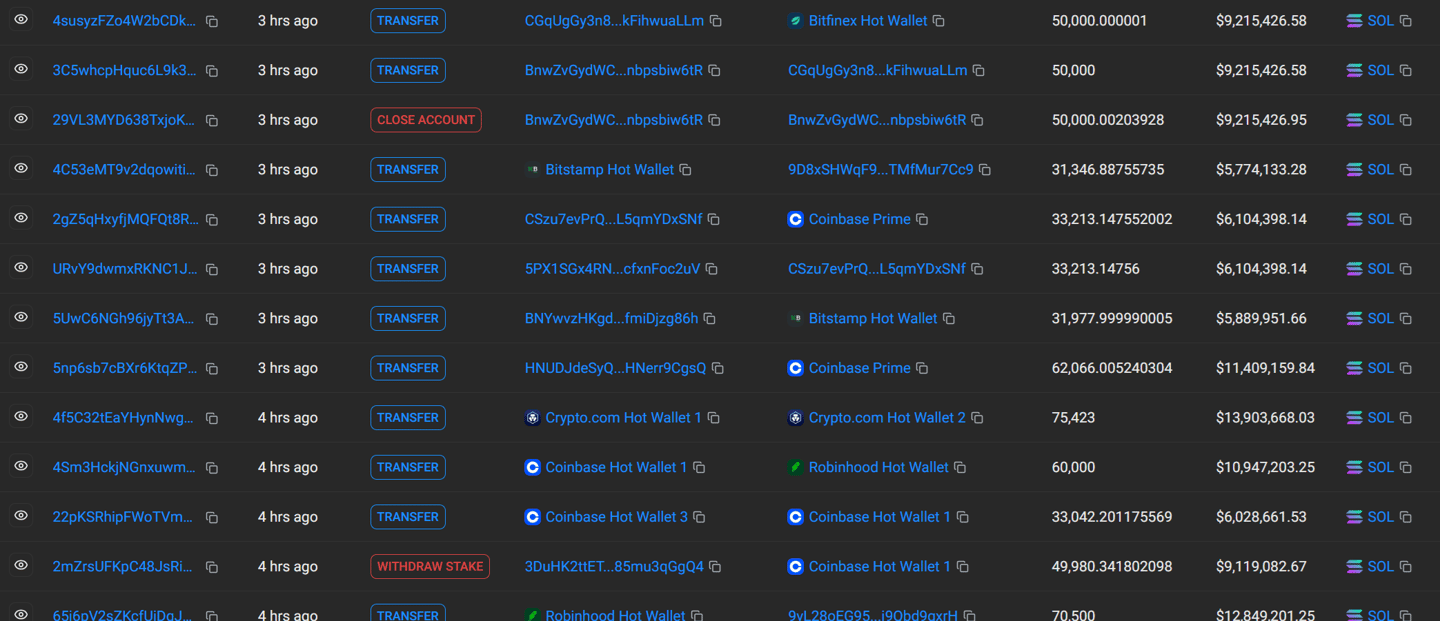Screen dimensions: 1440x621
Task: Toggle the eye icon for the URvY9dwmxRKNC1J transaction
Action: pyautogui.click(x=21, y=268)
